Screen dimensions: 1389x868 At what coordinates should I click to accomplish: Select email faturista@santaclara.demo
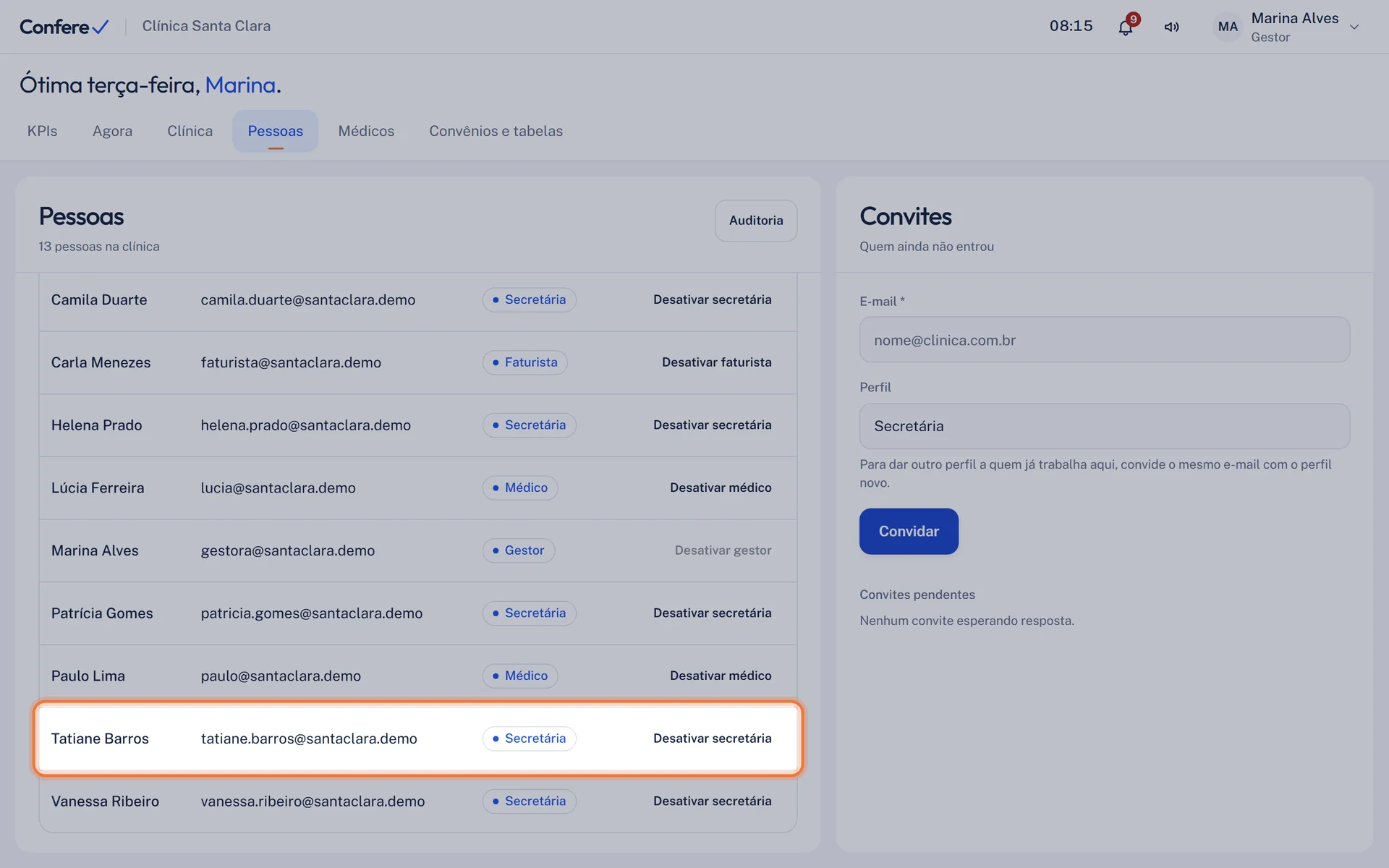click(291, 362)
